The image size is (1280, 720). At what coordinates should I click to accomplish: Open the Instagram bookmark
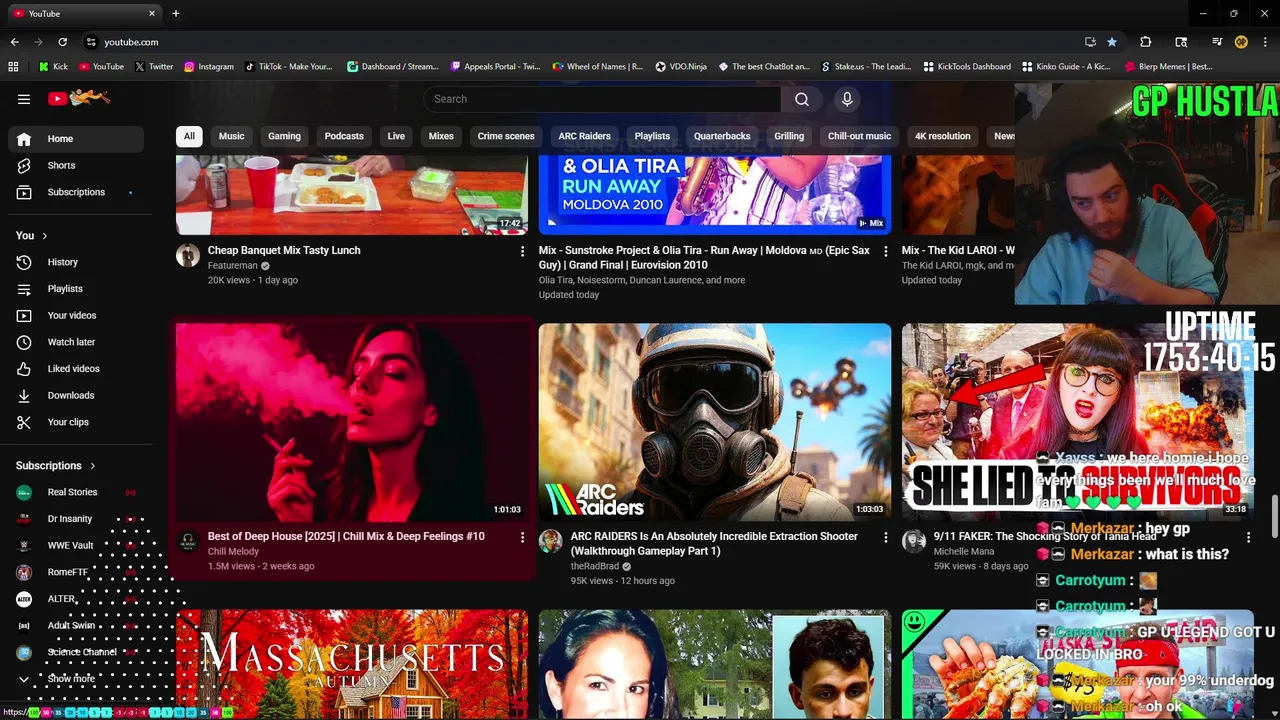pos(208,67)
